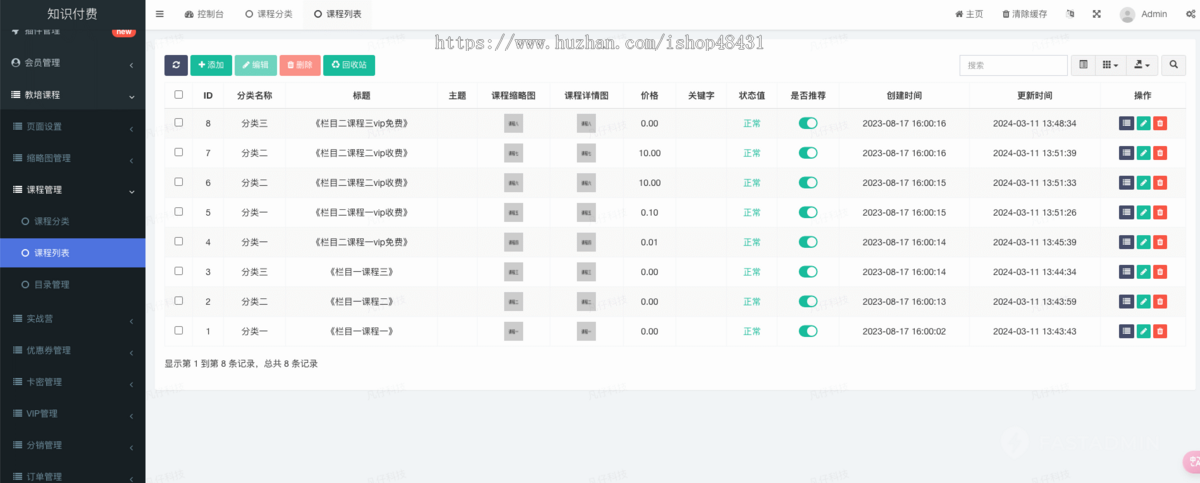The height and width of the screenshot is (483, 1200).
Task: Click the fullscreen icon in top bar
Action: (1096, 14)
